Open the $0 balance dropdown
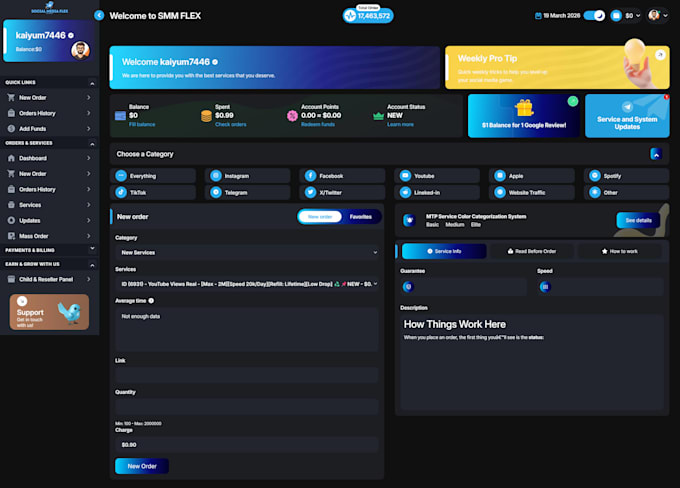Screen dimensions: 680x488 click(626, 16)
